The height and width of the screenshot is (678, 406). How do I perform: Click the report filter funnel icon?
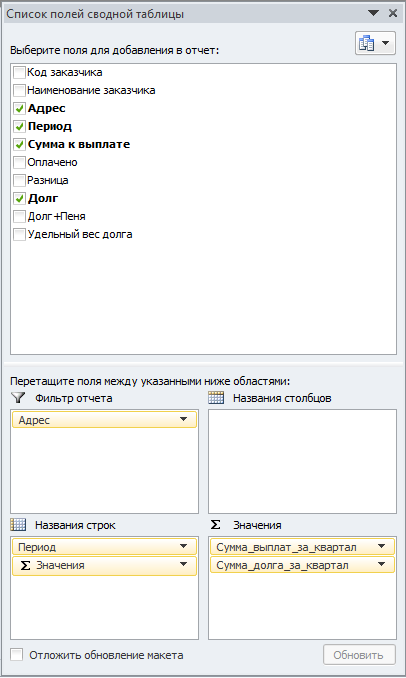point(19,397)
